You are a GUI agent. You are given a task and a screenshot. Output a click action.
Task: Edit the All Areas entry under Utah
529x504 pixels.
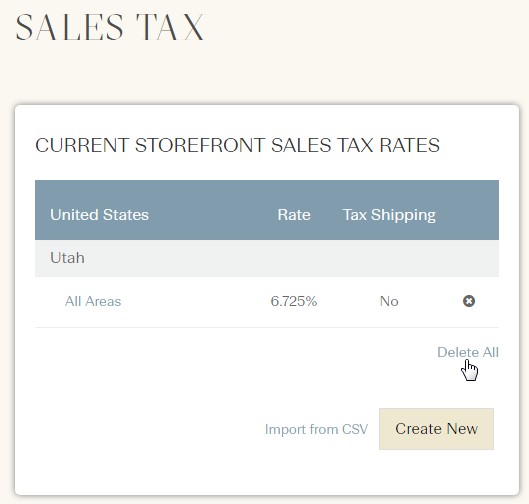coord(93,301)
